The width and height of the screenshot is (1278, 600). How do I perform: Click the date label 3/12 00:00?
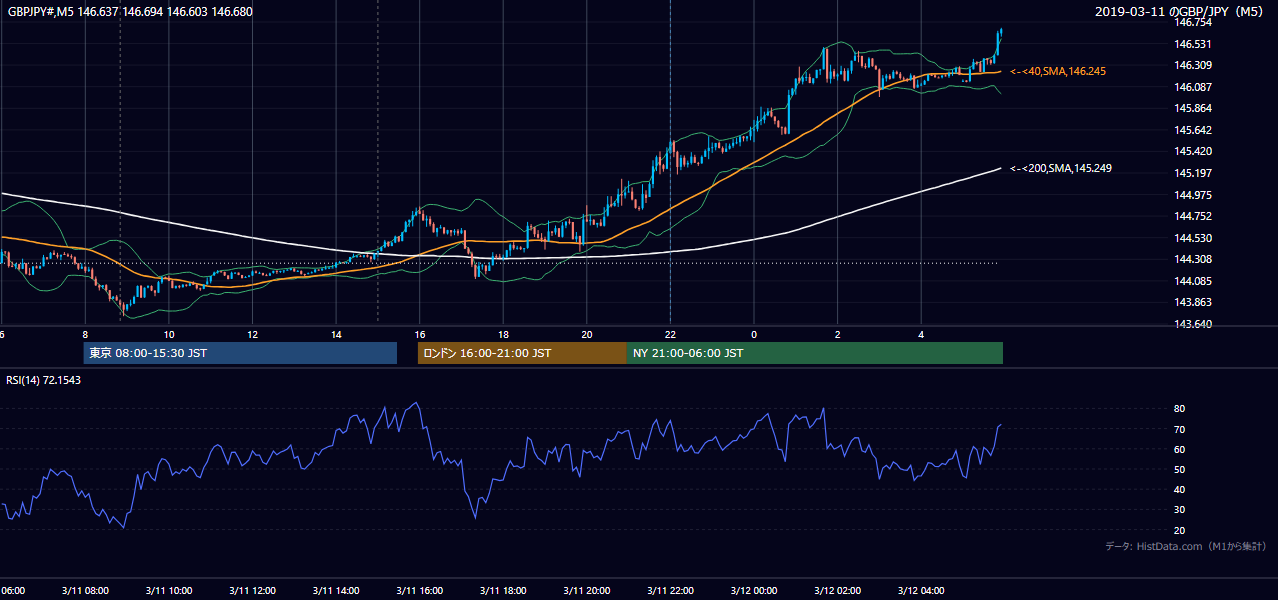754,591
